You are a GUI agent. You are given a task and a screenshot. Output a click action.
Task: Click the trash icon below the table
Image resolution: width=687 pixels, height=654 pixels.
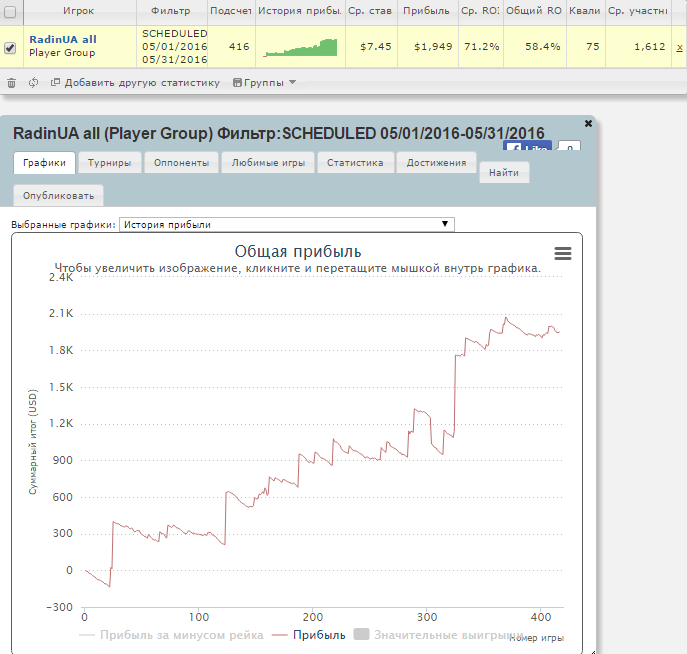(x=11, y=83)
